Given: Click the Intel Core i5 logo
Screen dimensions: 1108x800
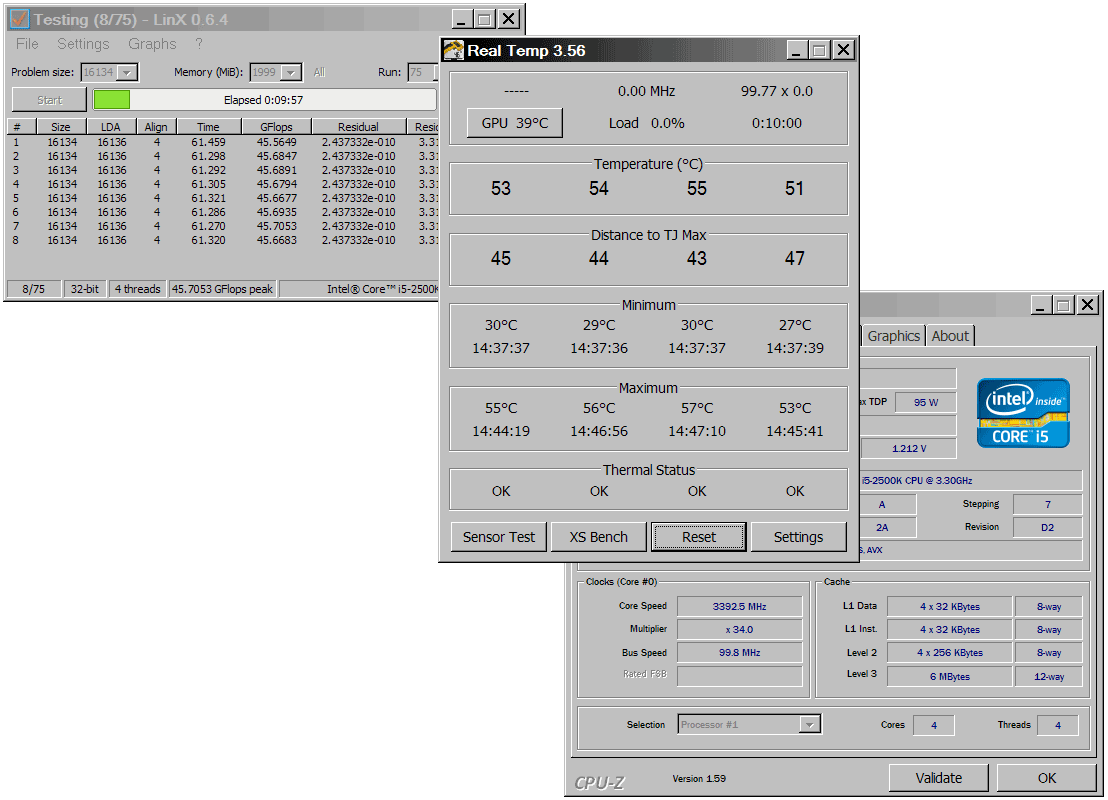Looking at the screenshot, I should click(x=1023, y=413).
